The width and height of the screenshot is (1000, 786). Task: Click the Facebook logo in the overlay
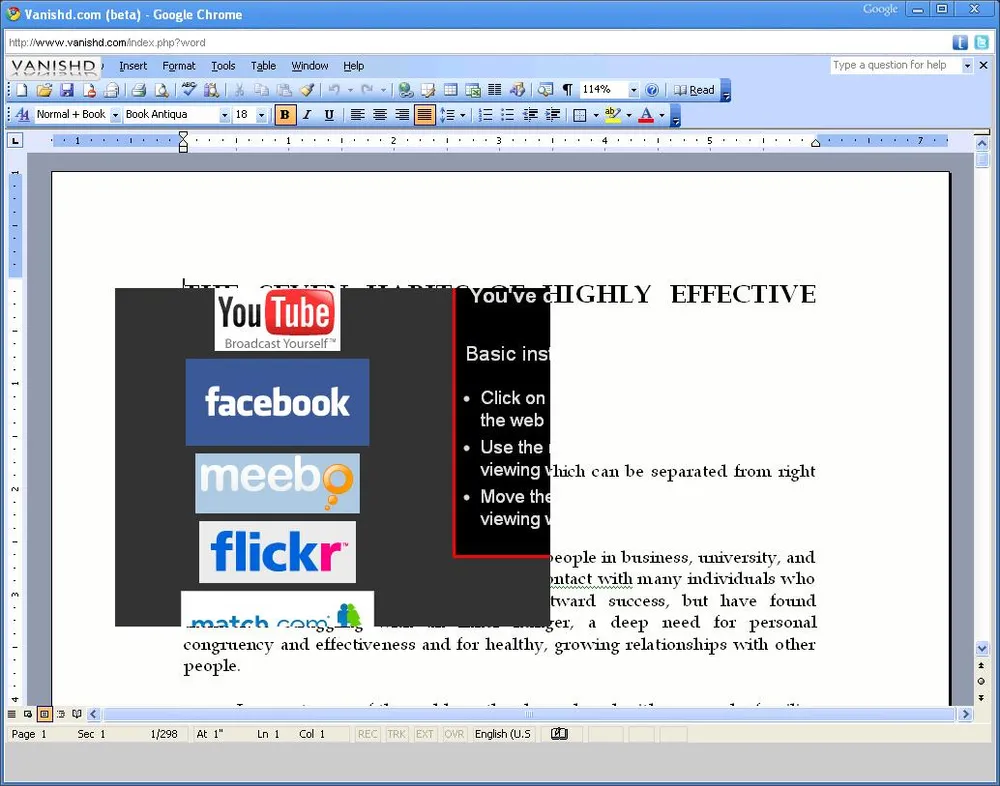coord(277,402)
